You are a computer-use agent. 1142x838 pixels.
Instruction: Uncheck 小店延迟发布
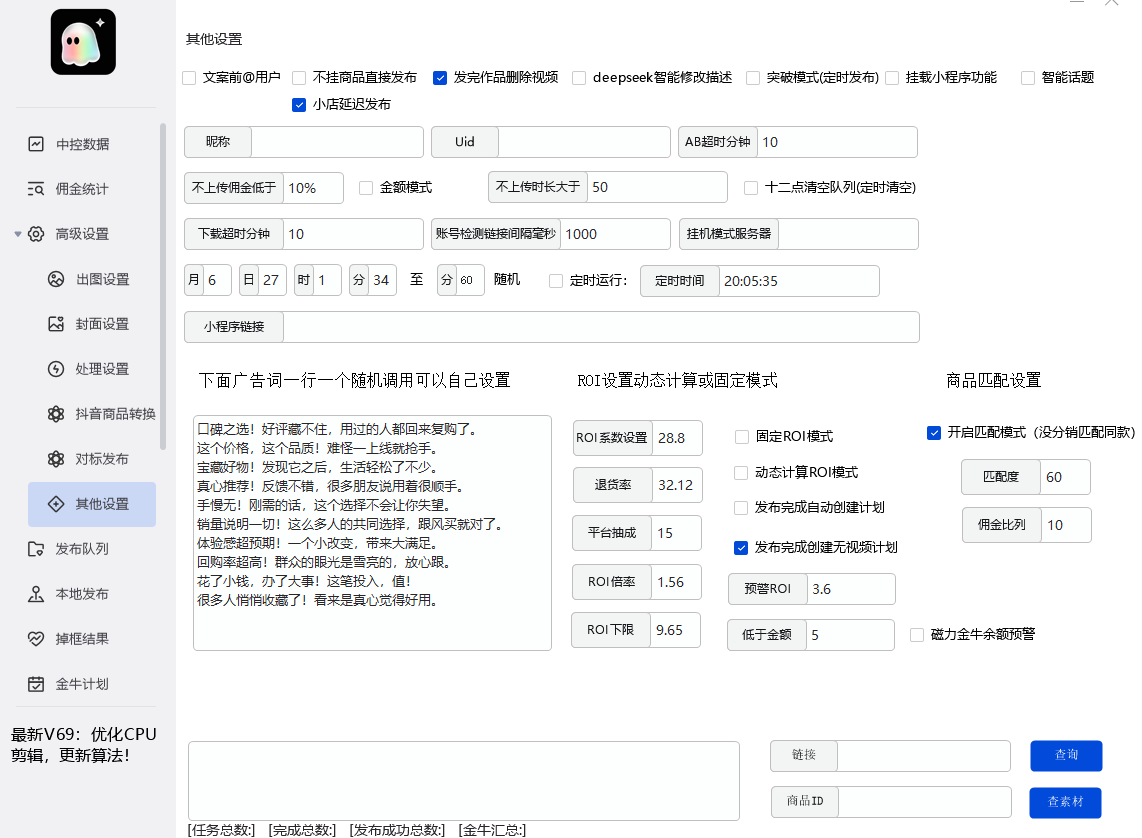pyautogui.click(x=299, y=105)
